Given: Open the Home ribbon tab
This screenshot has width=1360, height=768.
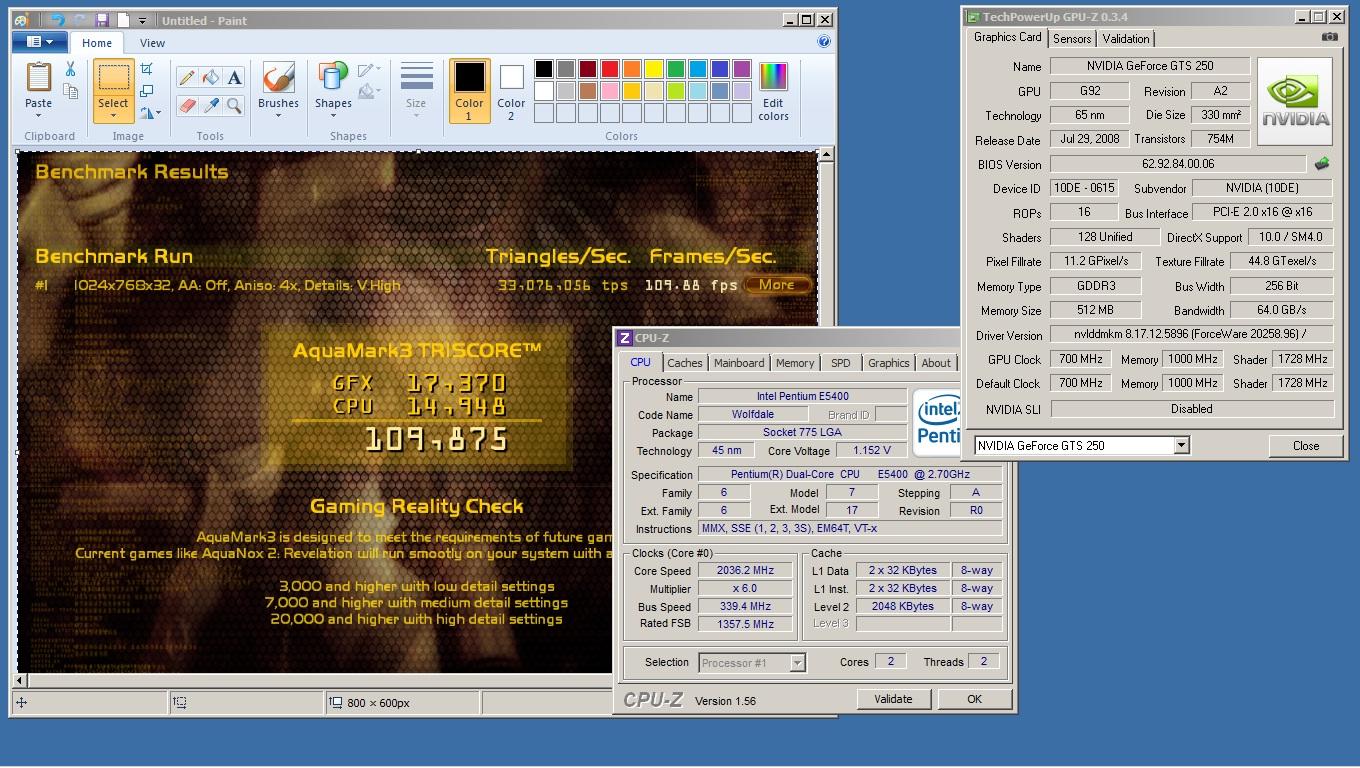Looking at the screenshot, I should click(97, 43).
